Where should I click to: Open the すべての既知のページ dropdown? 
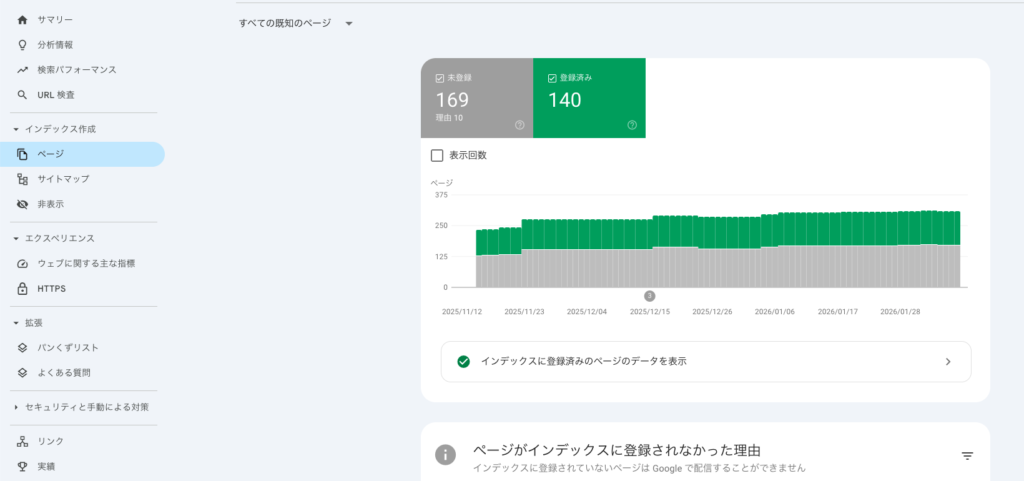296,23
